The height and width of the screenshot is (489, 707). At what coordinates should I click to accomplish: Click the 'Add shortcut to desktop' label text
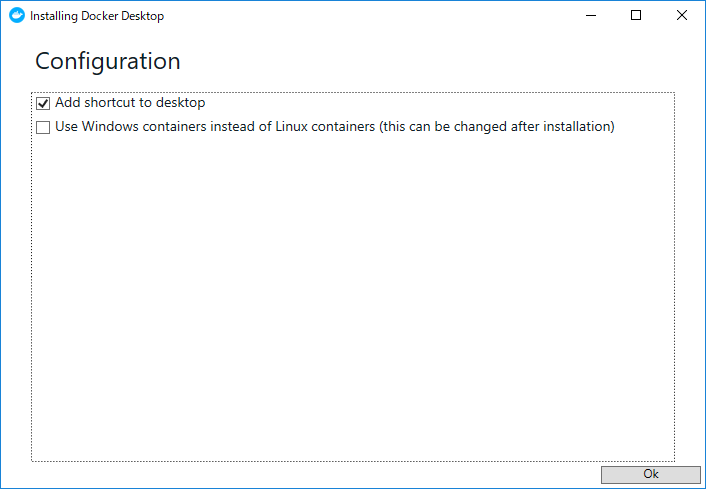pyautogui.click(x=130, y=103)
